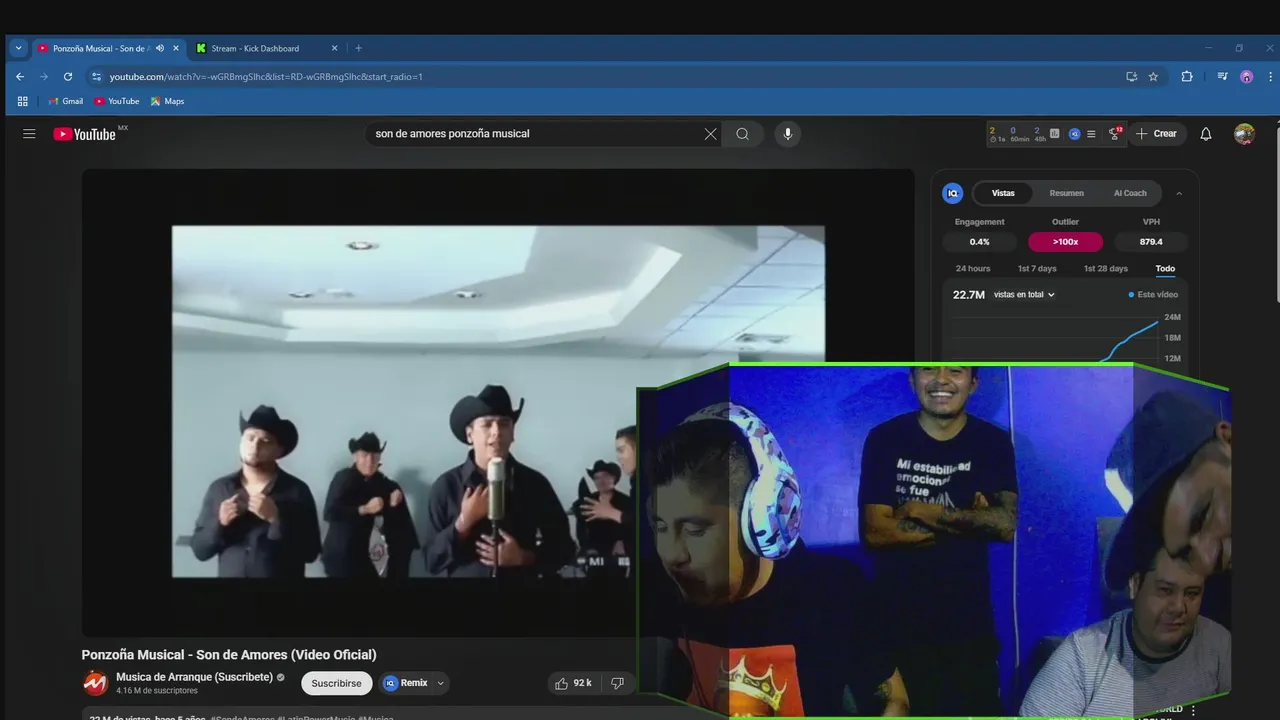
Task: Select the 24 hours range tab
Action: [973, 268]
